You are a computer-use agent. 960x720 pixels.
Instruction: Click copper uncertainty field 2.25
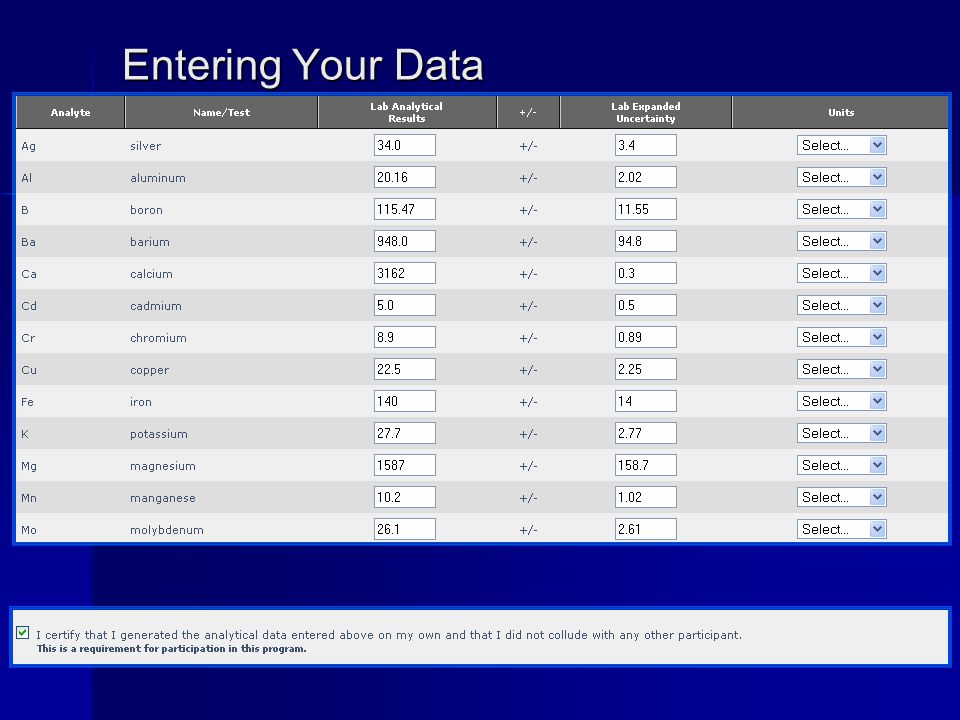coord(646,369)
